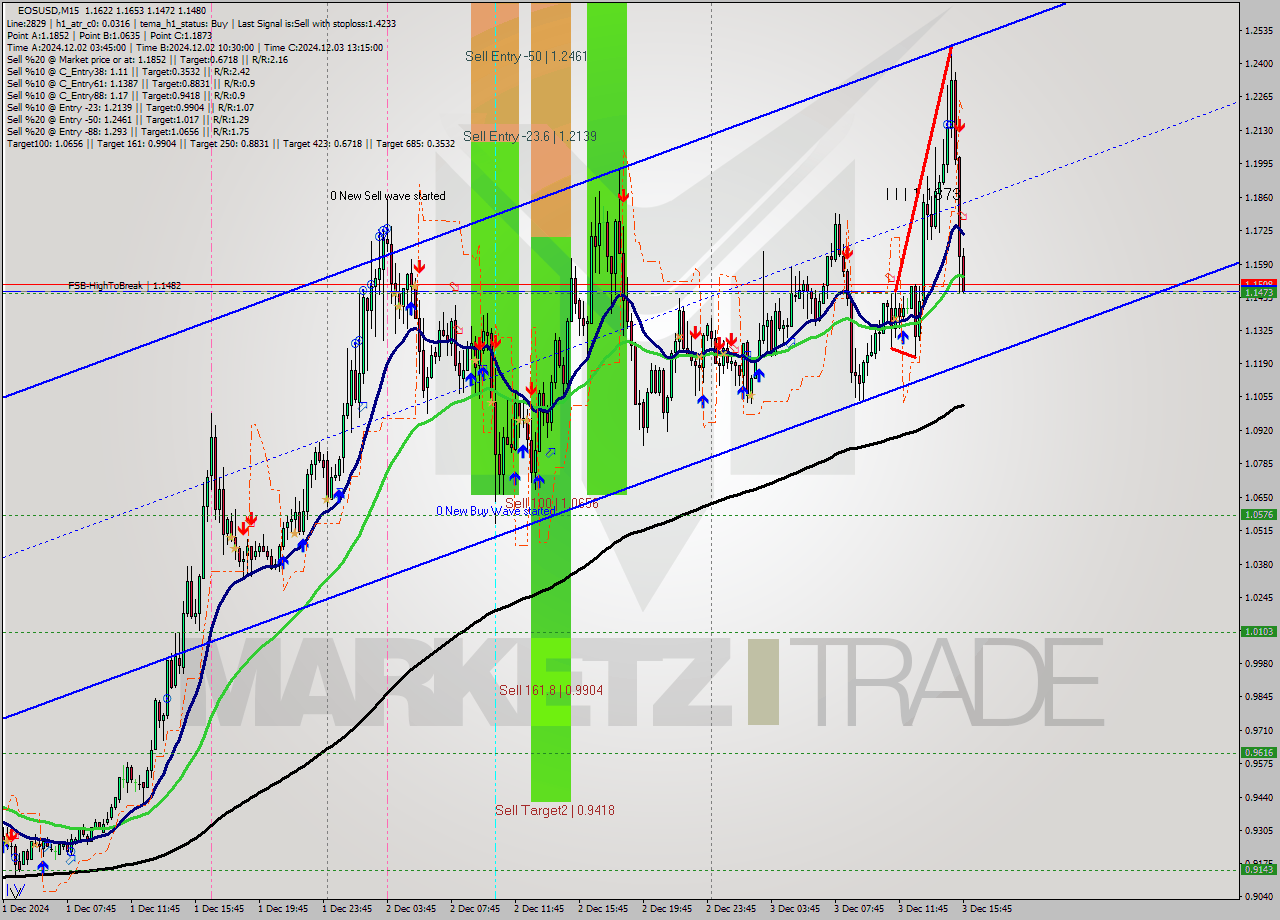Image resolution: width=1280 pixels, height=920 pixels.
Task: Click the 0.9305 value on price axis
Action: pyautogui.click(x=1258, y=830)
